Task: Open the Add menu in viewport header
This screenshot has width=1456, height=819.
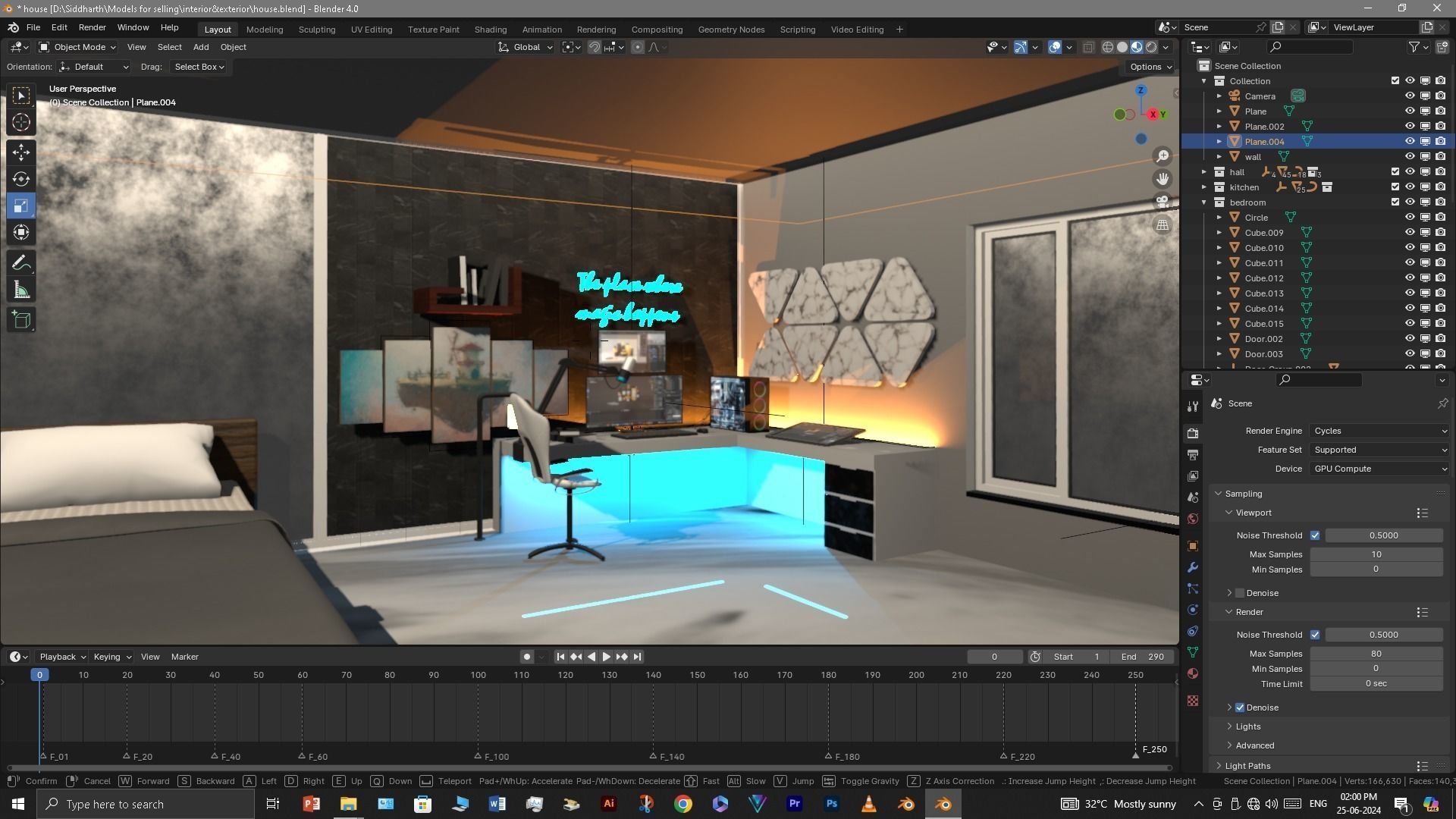Action: click(201, 47)
